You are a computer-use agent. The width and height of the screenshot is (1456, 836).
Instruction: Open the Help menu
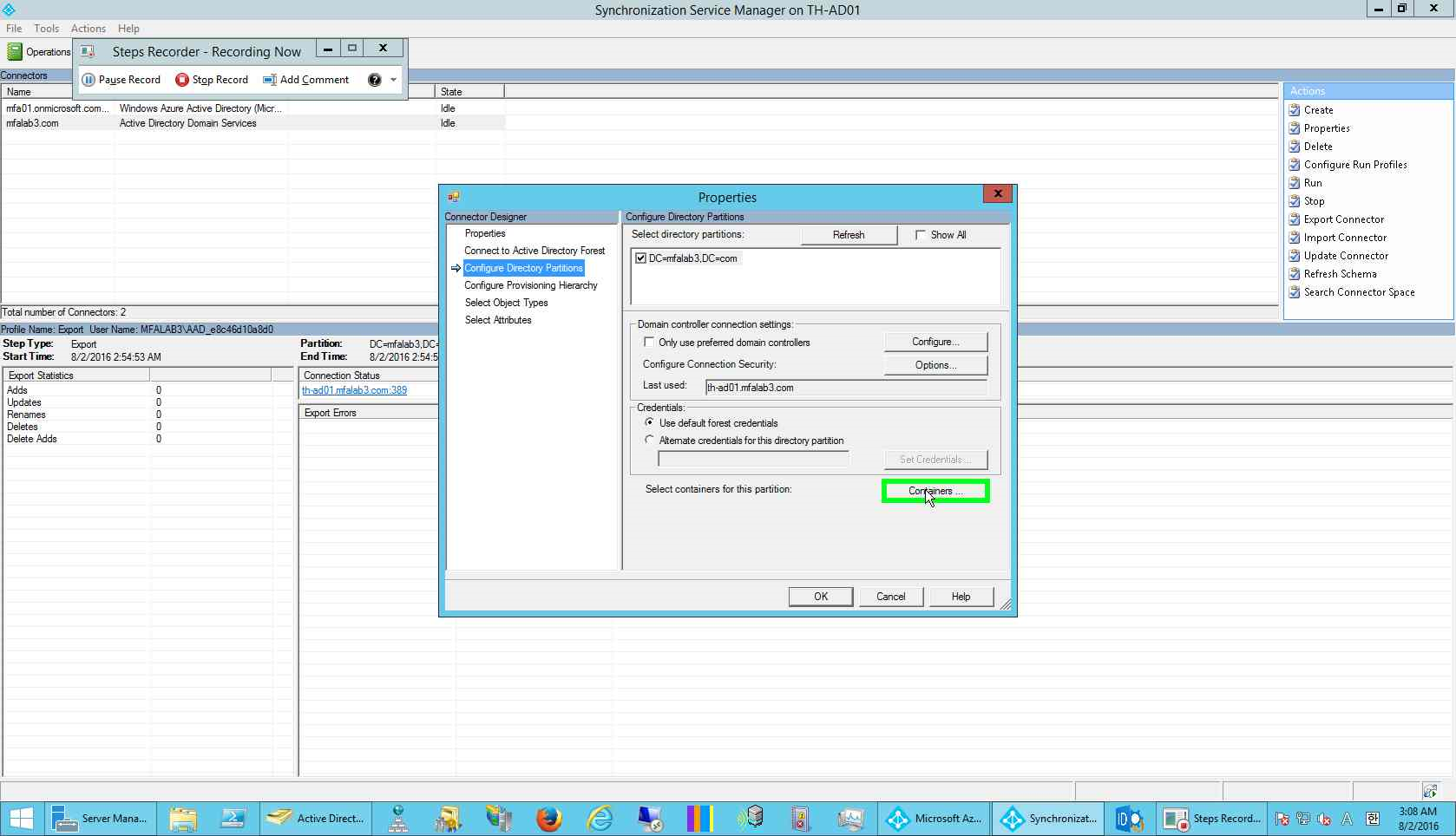tap(128, 29)
